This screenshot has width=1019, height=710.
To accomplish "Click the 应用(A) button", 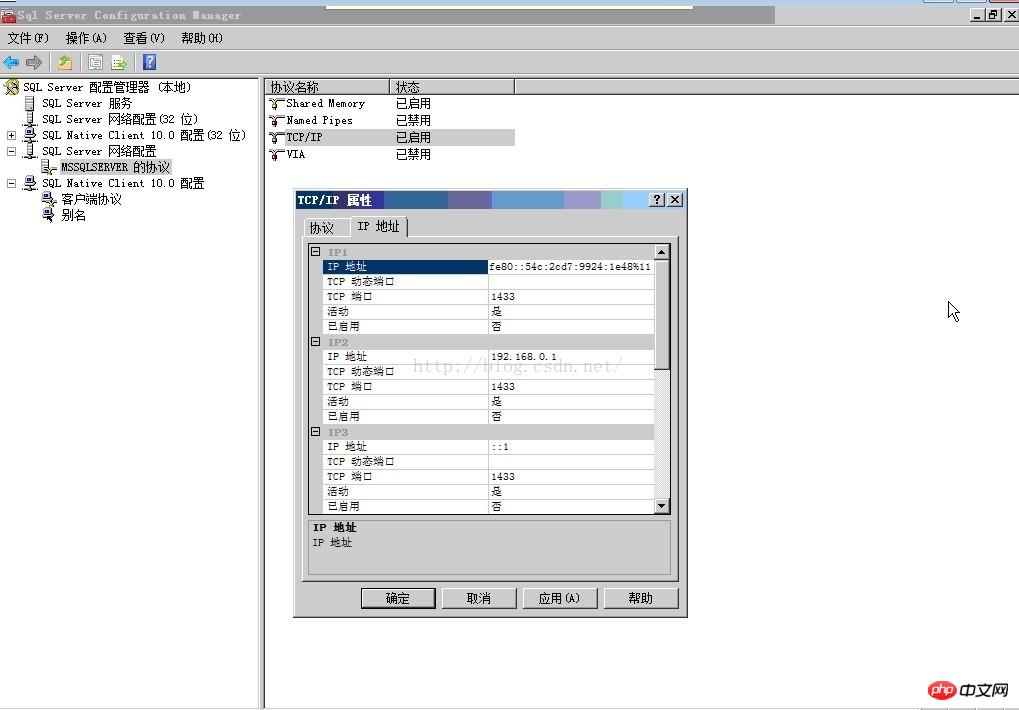I will 560,598.
